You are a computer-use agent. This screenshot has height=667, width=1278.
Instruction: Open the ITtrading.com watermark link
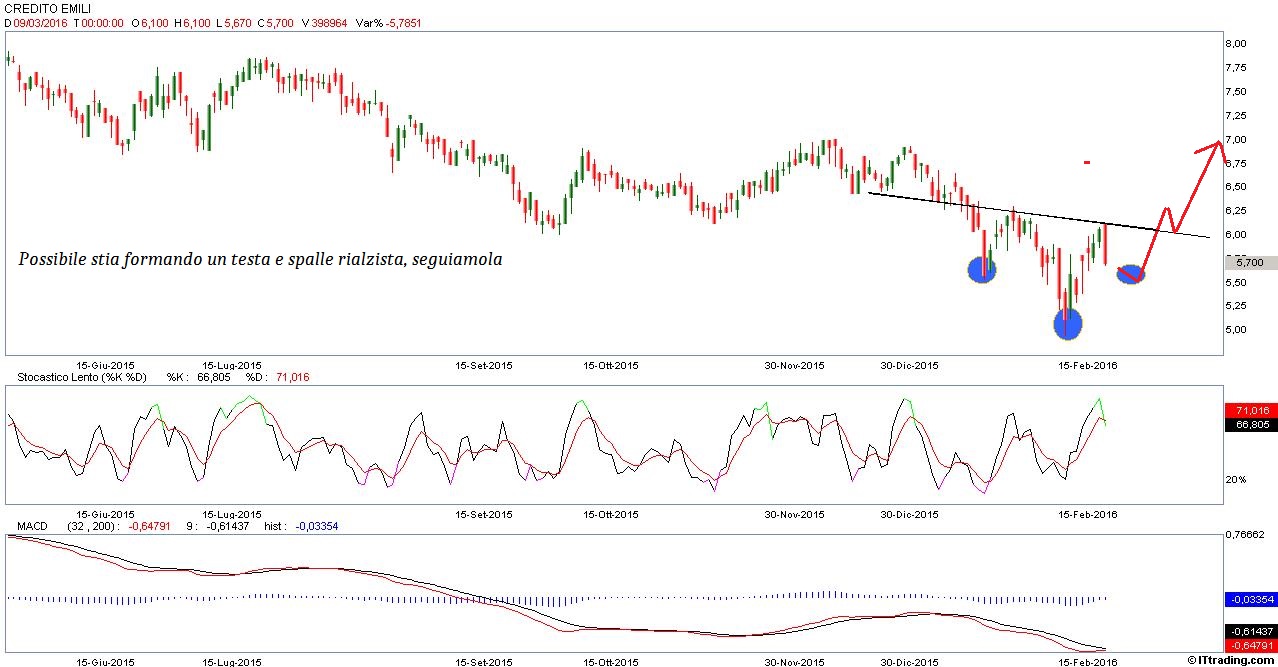[1232, 659]
